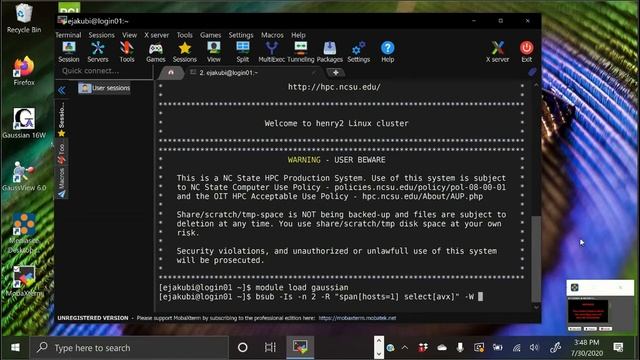The height and width of the screenshot is (360, 640).
Task: Open Recycle Bin desktop icon
Action: 24,18
